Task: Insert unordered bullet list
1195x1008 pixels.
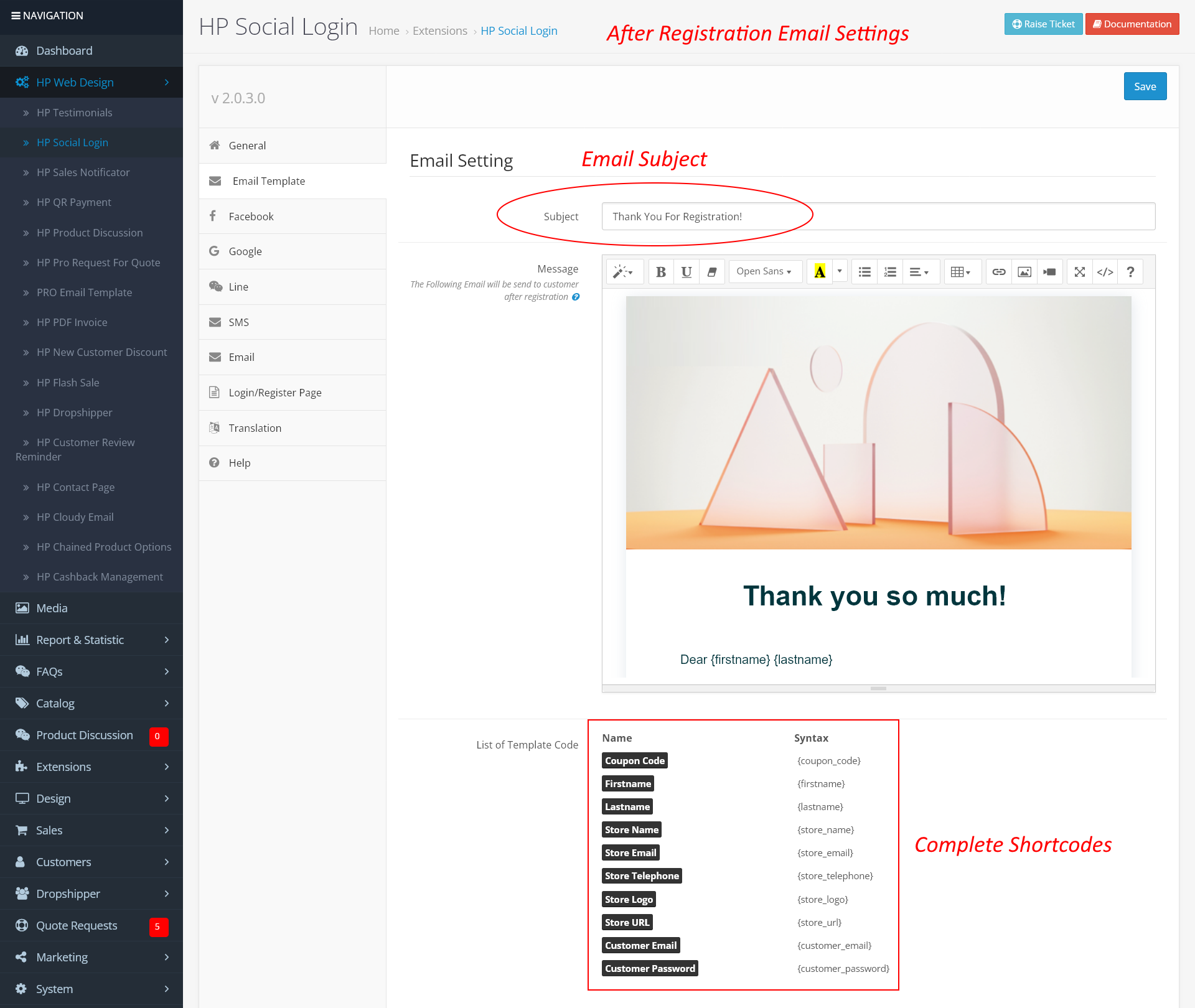Action: pyautogui.click(x=865, y=272)
